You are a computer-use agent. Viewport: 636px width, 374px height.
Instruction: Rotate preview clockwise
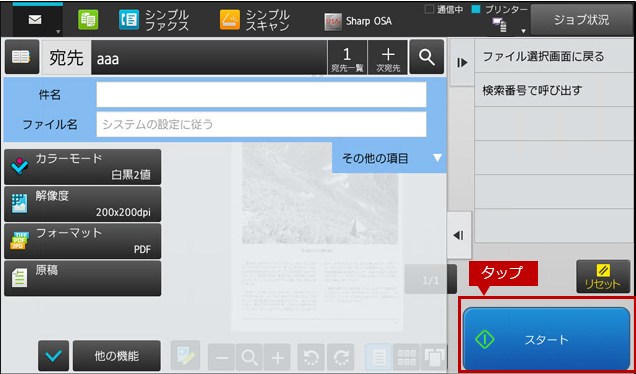(x=342, y=357)
